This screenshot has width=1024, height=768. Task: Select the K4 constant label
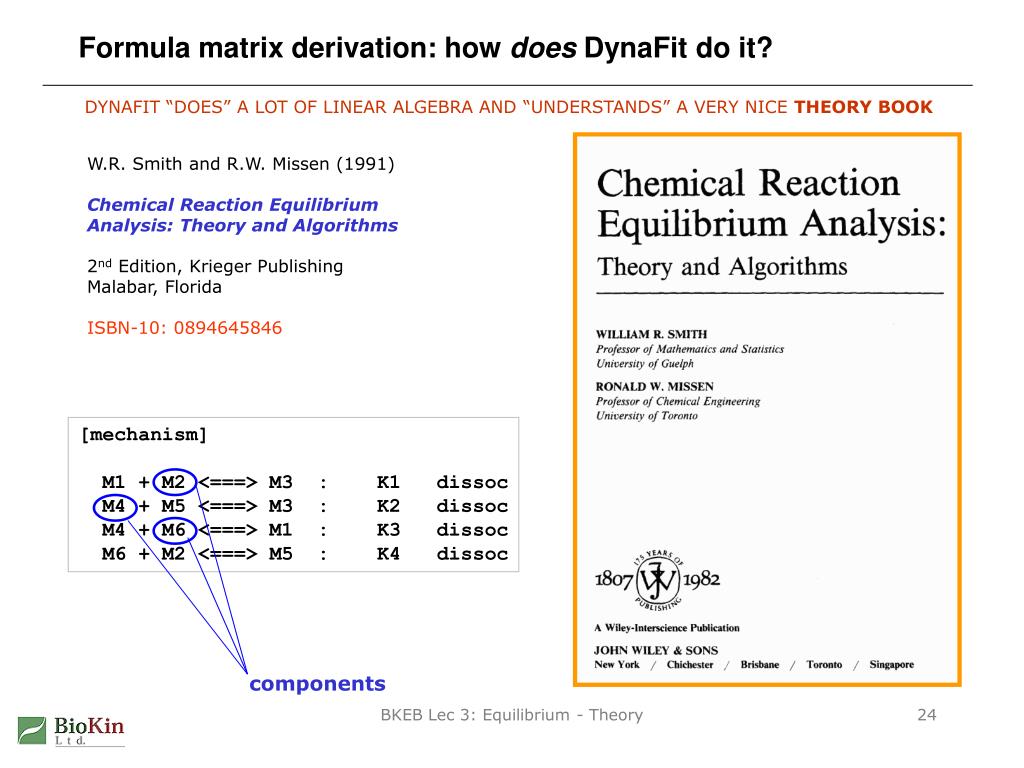coord(388,554)
